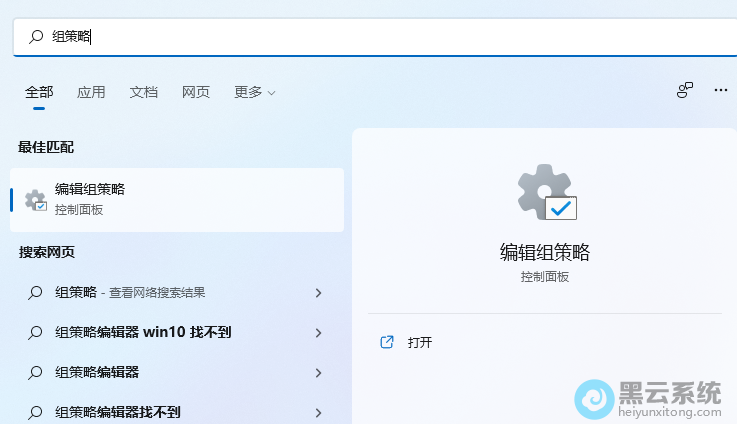Click 打开 in the preview pane
The image size is (737, 424).
[420, 342]
